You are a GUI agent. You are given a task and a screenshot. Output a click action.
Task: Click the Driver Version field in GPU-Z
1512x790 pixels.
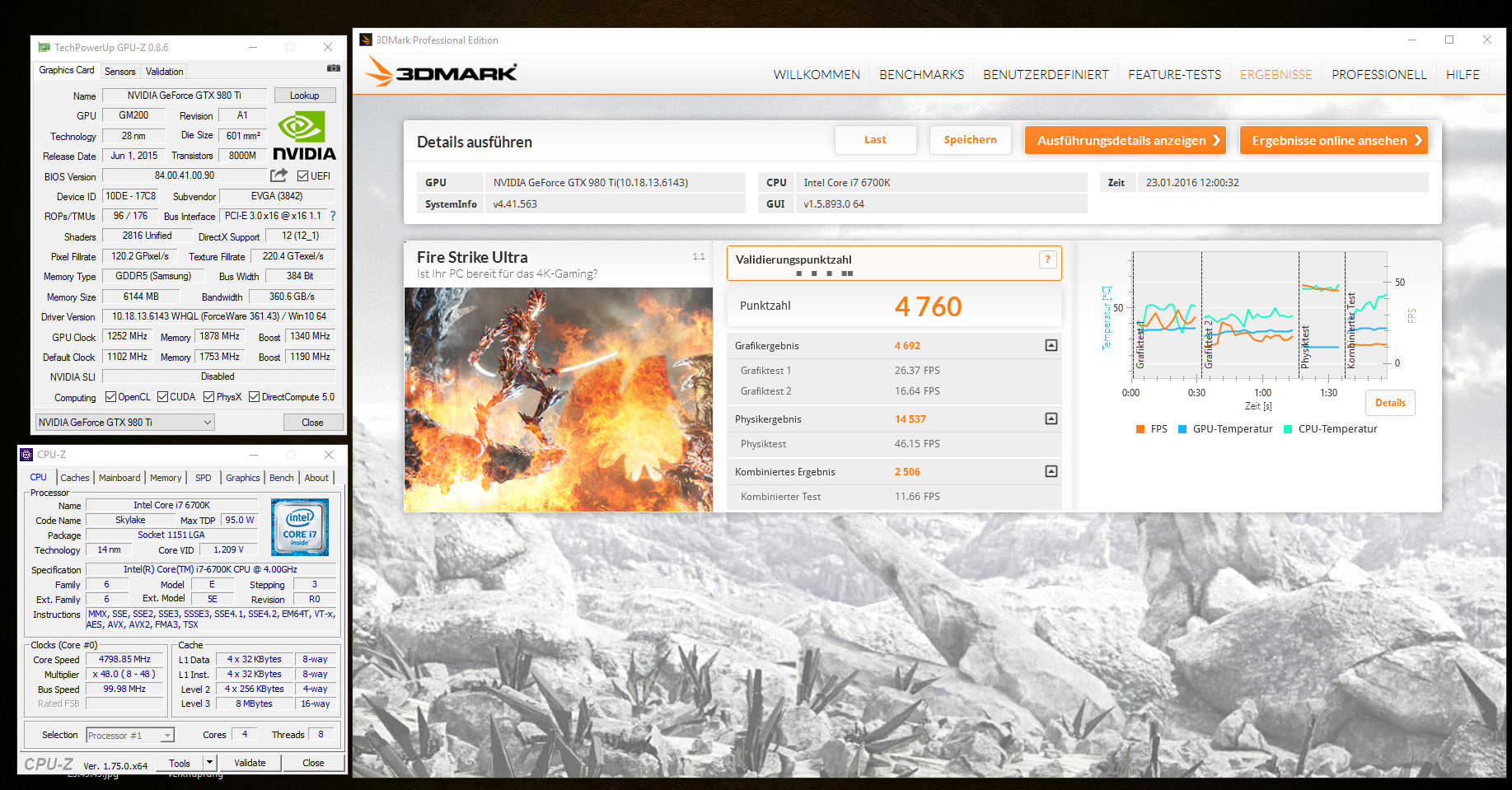coord(219,316)
